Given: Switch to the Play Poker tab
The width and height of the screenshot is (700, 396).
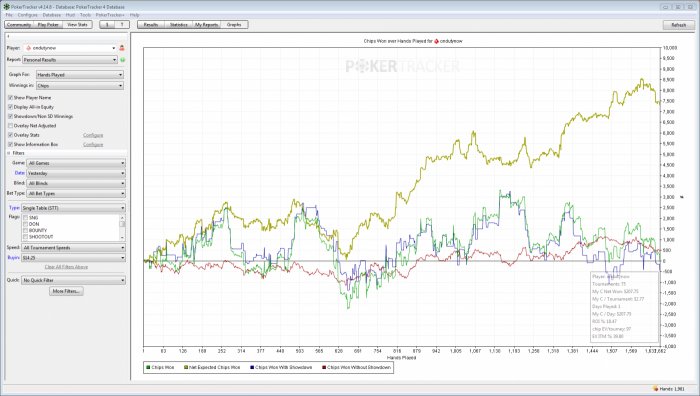Looking at the screenshot, I should tap(48, 25).
